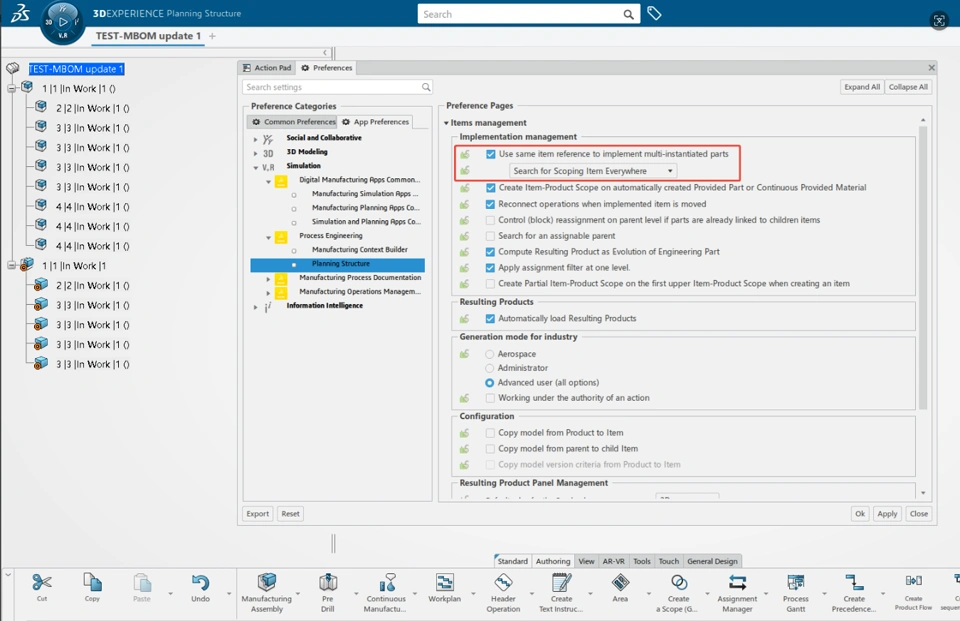Click the Expand All button

pyautogui.click(x=861, y=87)
